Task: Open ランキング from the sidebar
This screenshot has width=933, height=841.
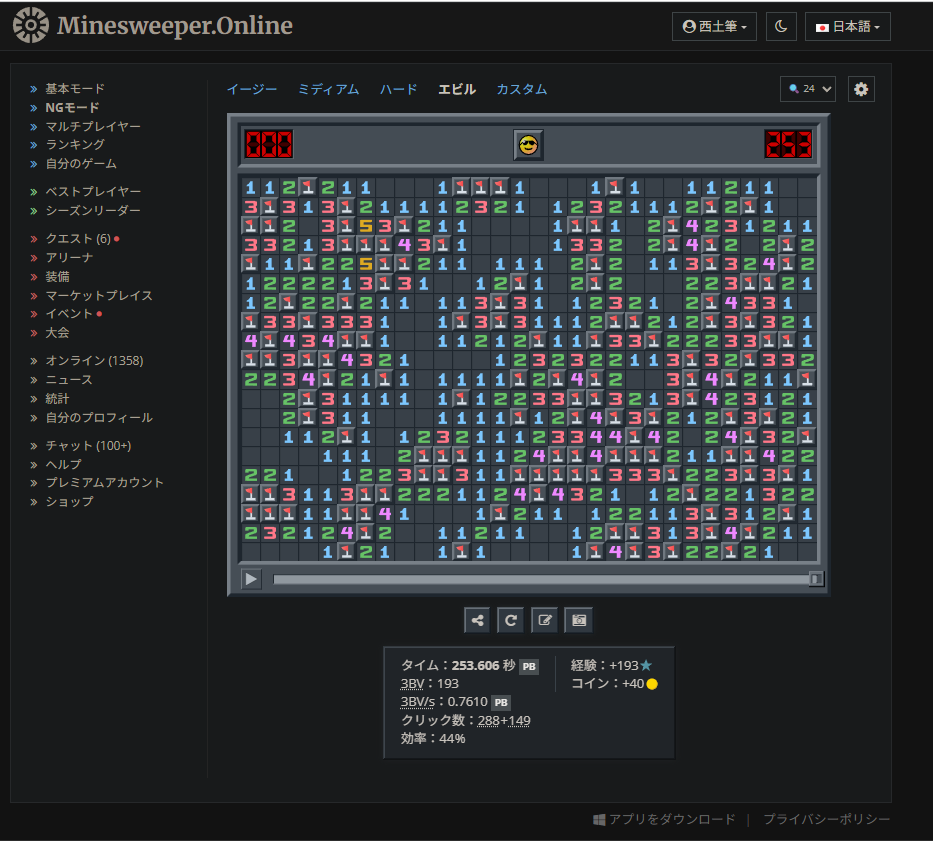Action: coord(74,145)
